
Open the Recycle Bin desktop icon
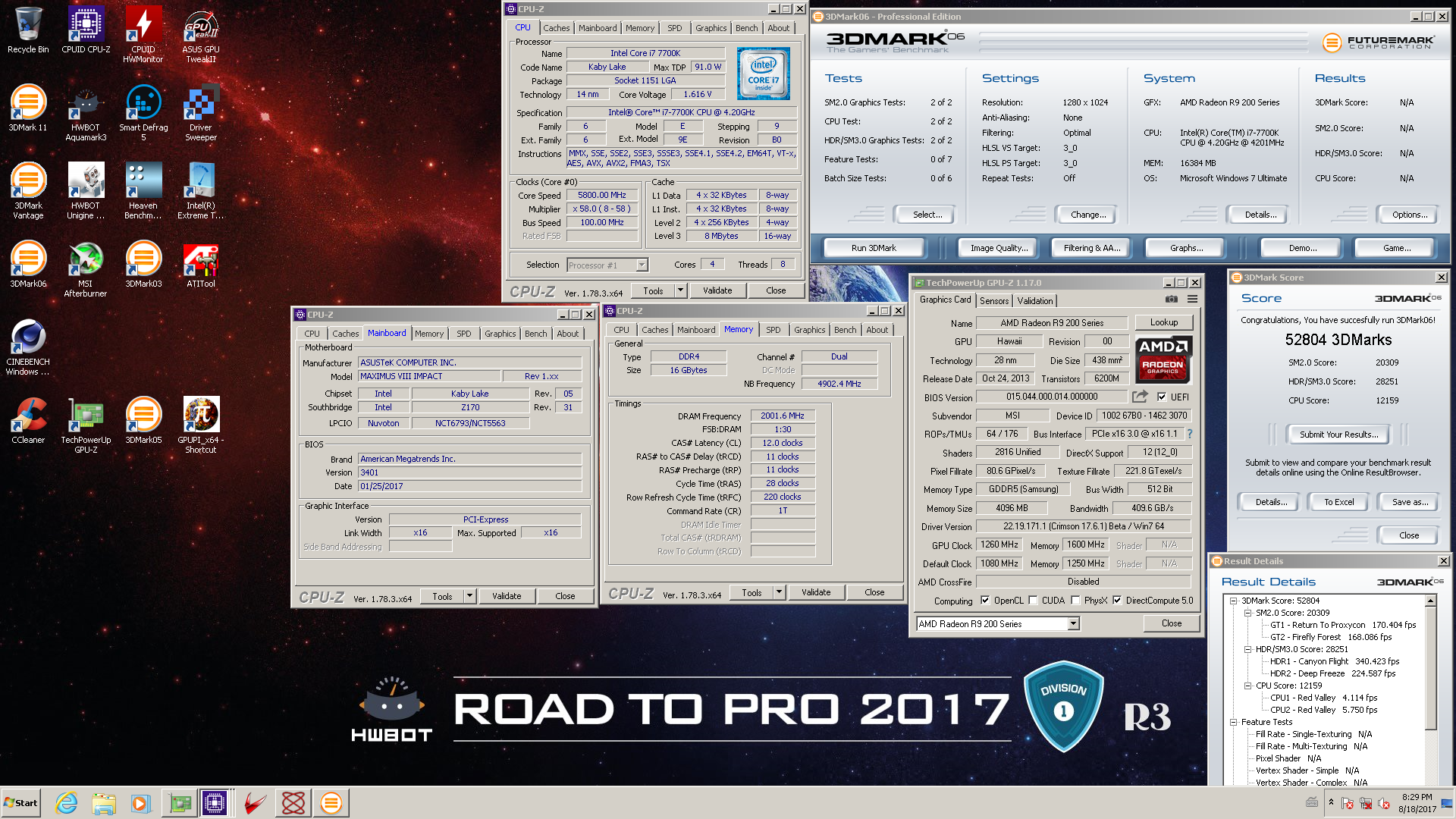coord(28,30)
